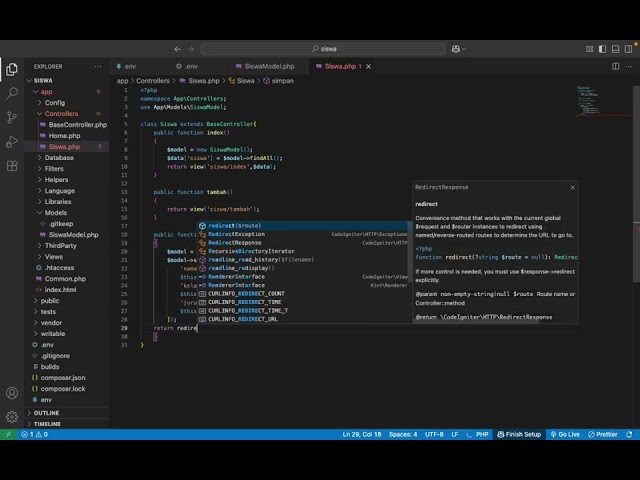
Task: Open Explorer Views and More Actions ellipsis
Action: click(x=98, y=67)
